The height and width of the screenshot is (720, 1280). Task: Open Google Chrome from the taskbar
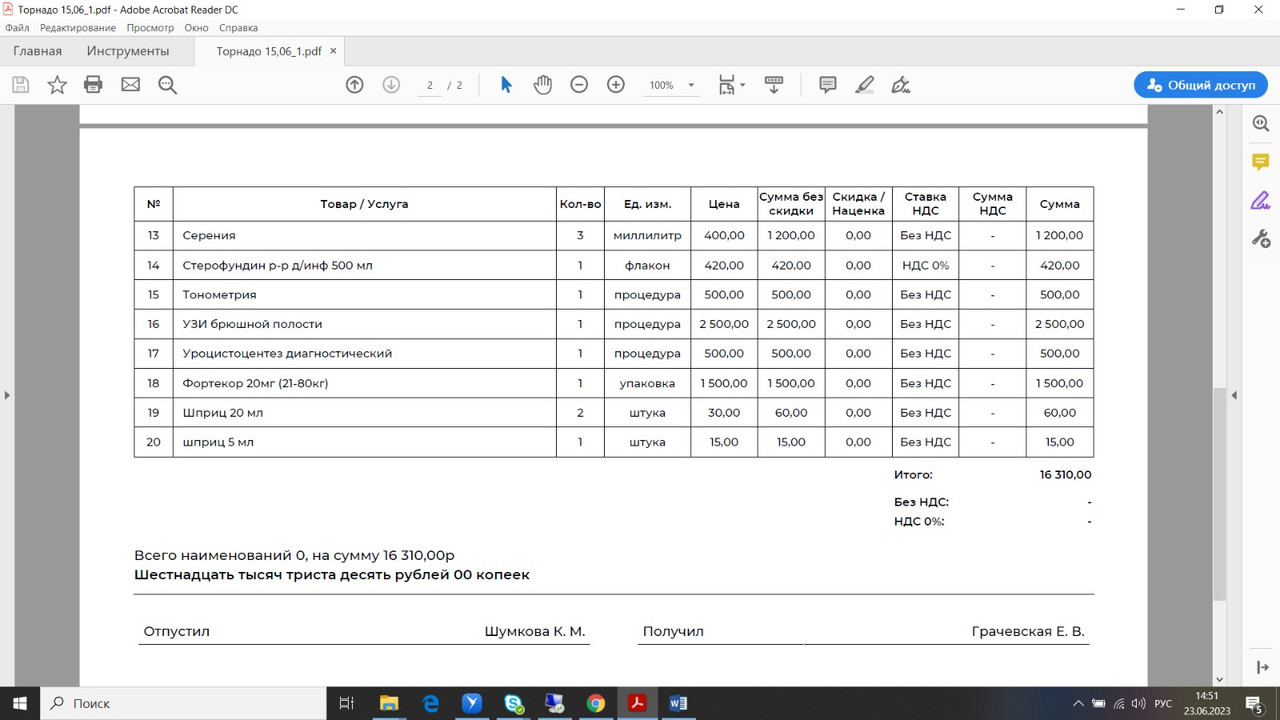click(595, 703)
